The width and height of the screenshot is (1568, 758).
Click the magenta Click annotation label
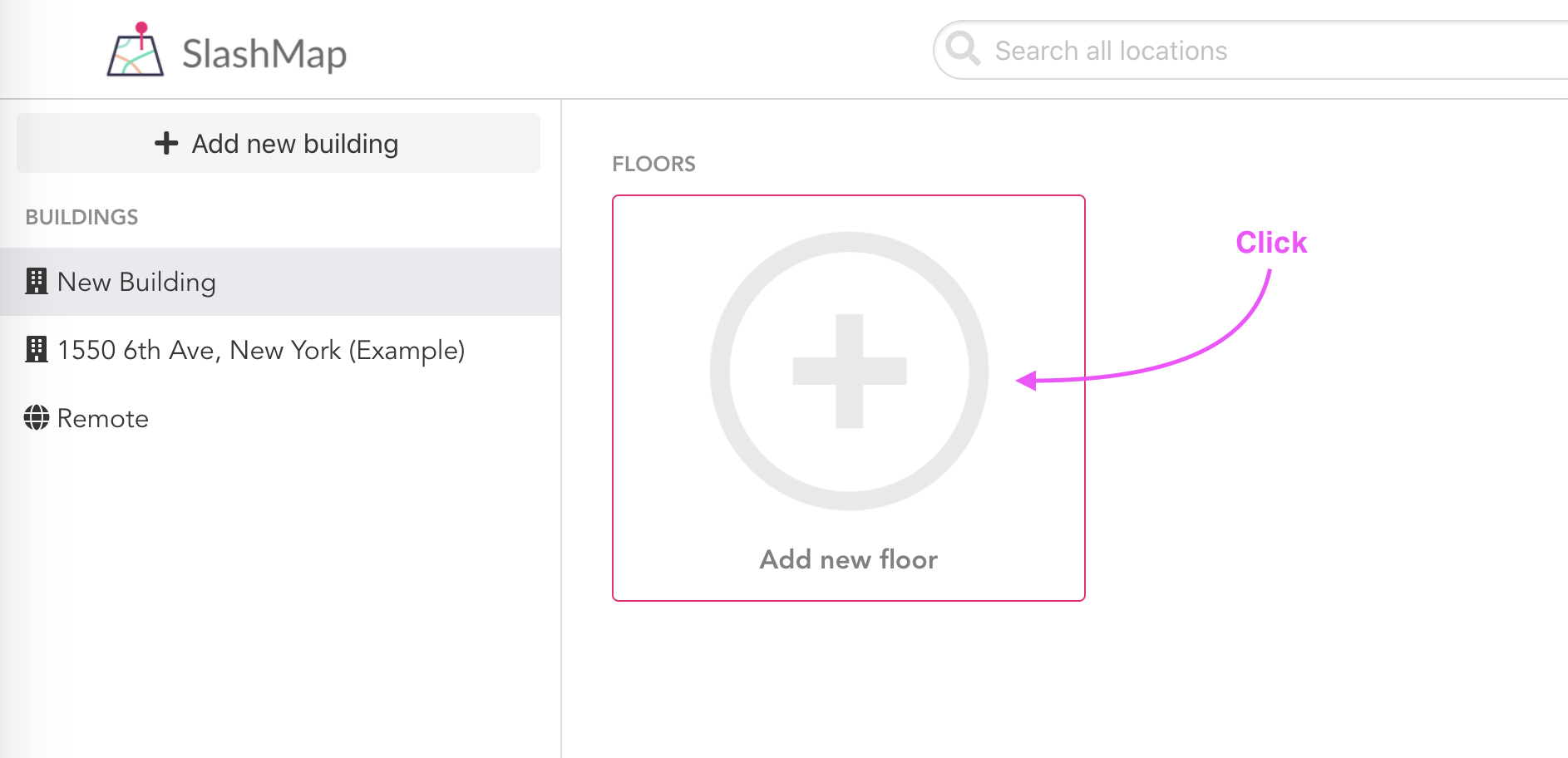point(1271,242)
